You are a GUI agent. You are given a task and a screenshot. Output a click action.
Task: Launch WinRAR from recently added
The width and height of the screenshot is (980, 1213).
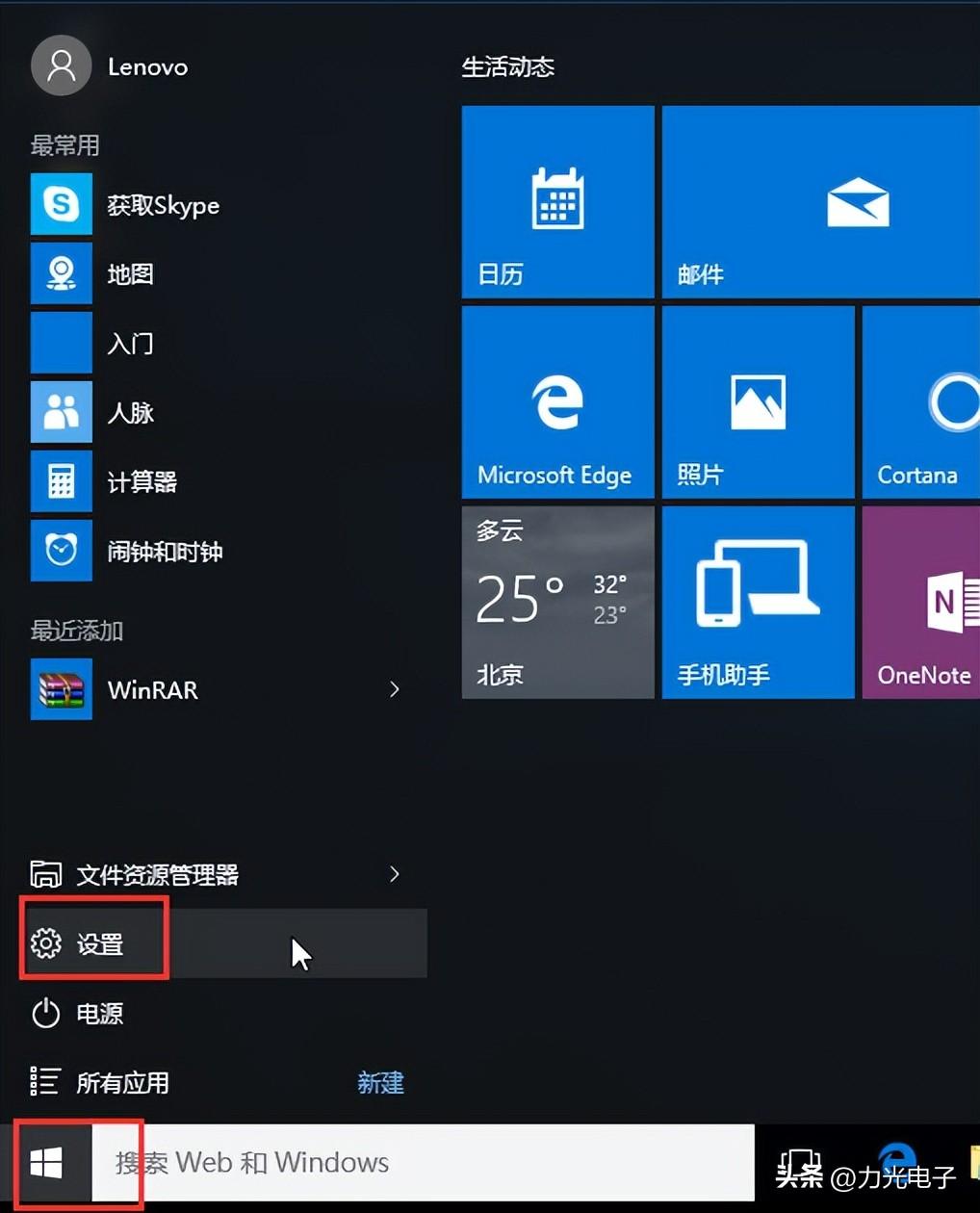(x=151, y=689)
